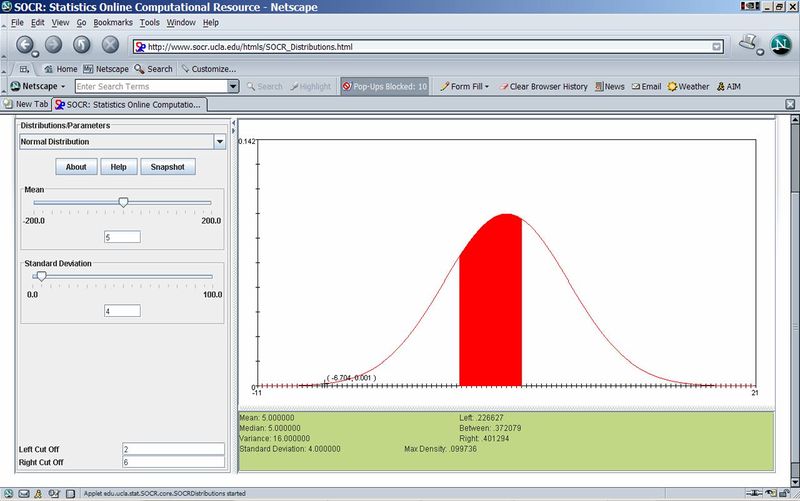800x501 pixels.
Task: Click the Standard Deviation slider handle
Action: coord(41,277)
